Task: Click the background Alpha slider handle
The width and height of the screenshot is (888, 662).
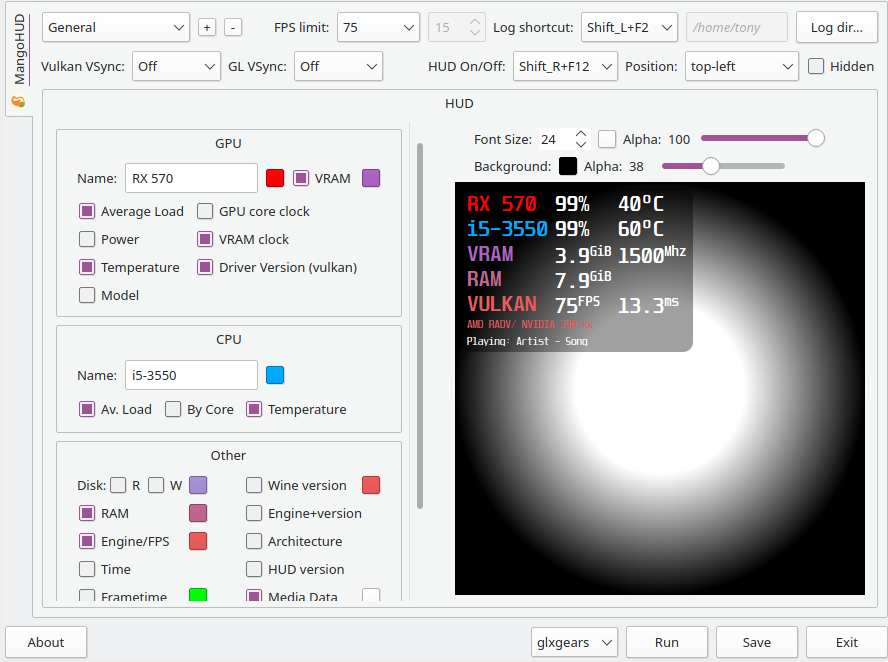Action: tap(711, 166)
